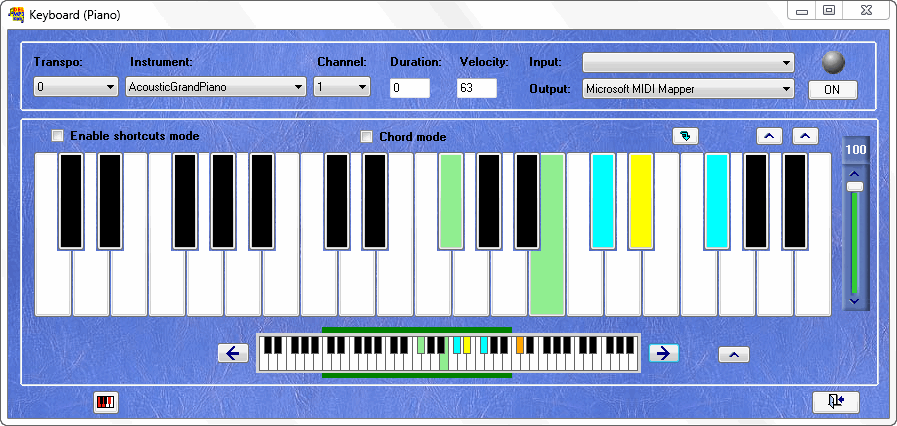Minimize the Keyboard (Piano) window

coord(801,11)
